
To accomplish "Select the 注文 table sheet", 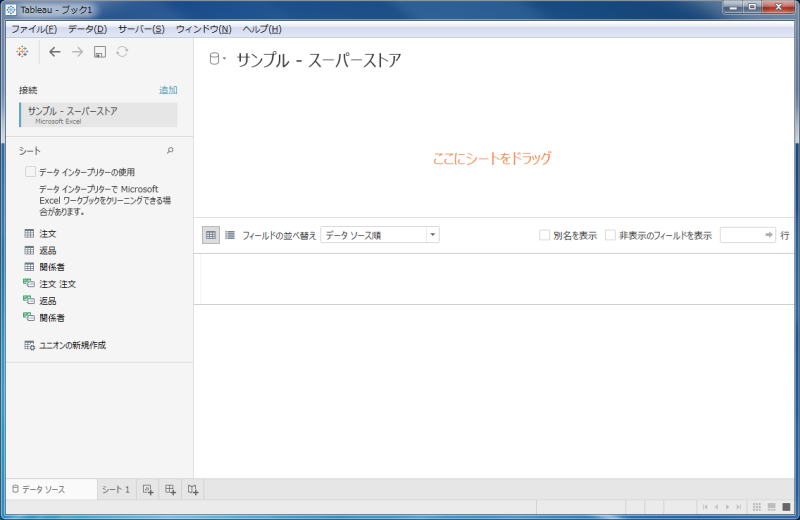I will pyautogui.click(x=40, y=234).
